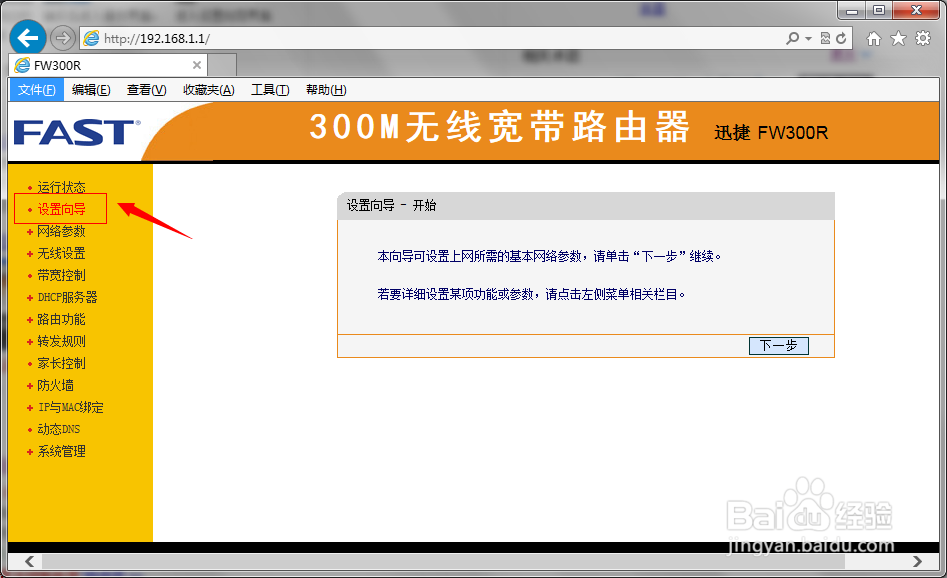Click the 300M无线宽带路由器 banner title
Screen dimensions: 947x578
pyautogui.click(x=499, y=127)
